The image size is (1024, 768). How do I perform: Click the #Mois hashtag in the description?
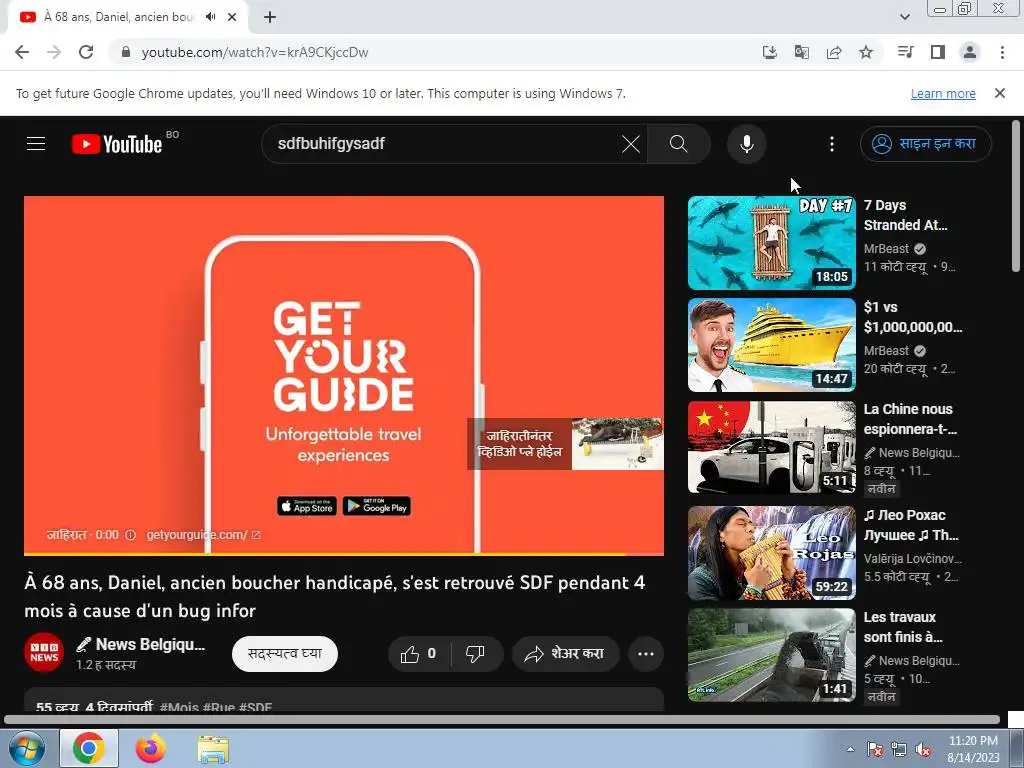tap(179, 707)
